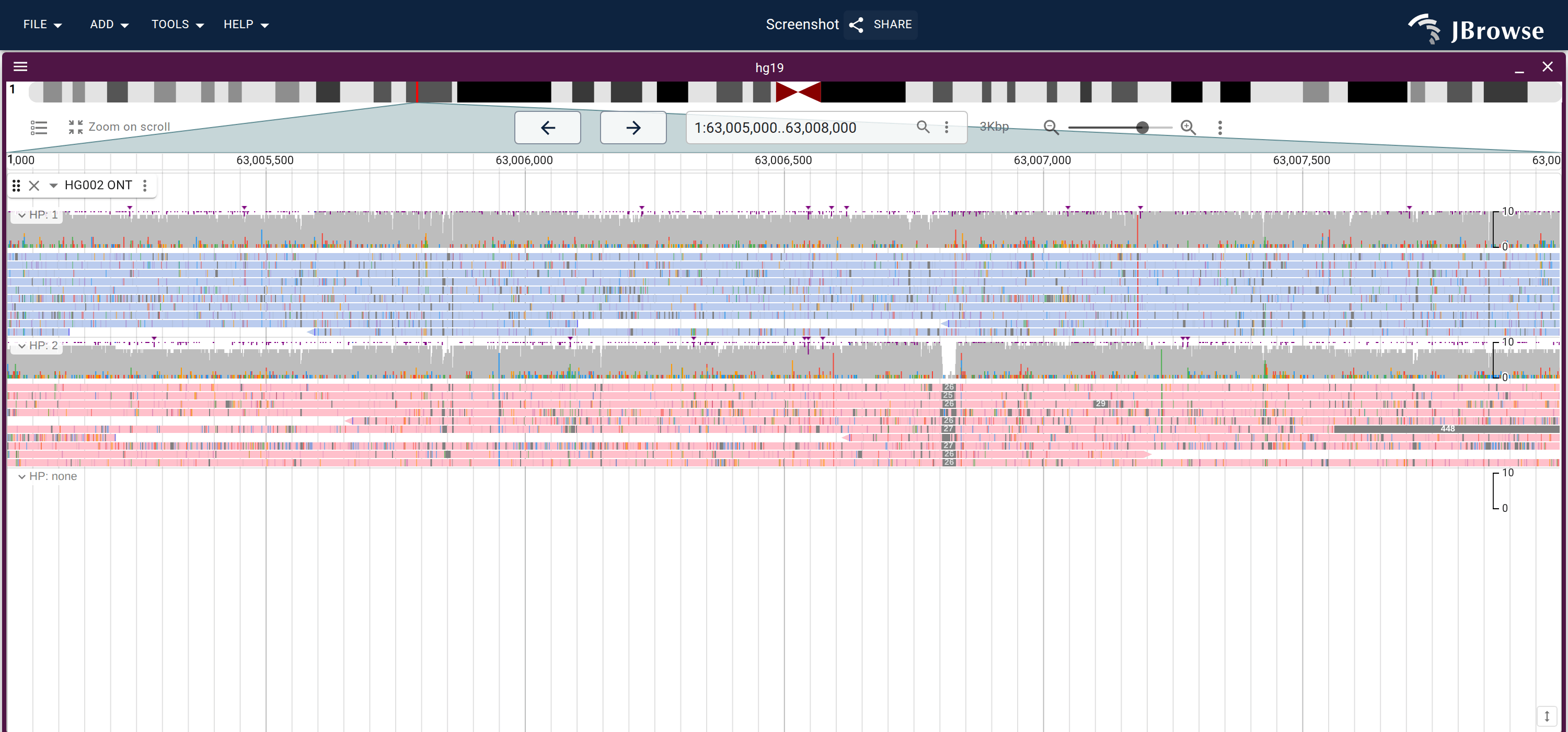This screenshot has height=732, width=1568.
Task: Click the 63,007,500 ruler label
Action: (1301, 160)
